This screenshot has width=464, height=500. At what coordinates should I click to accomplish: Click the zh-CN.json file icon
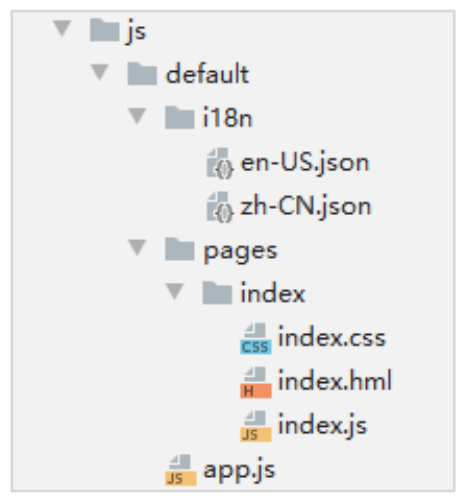pos(220,207)
